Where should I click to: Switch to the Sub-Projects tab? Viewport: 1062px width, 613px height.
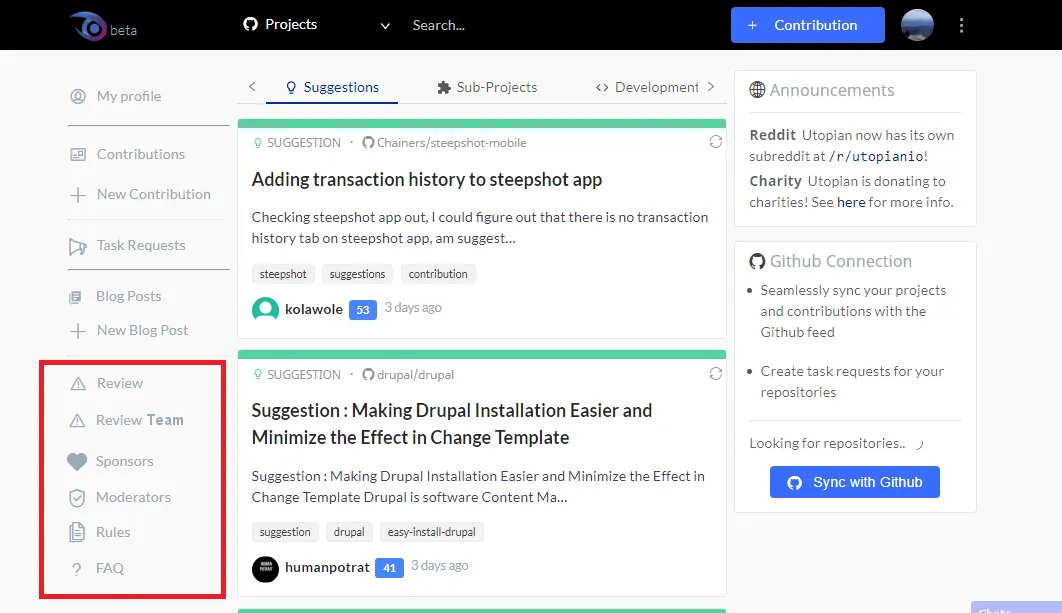(x=487, y=87)
